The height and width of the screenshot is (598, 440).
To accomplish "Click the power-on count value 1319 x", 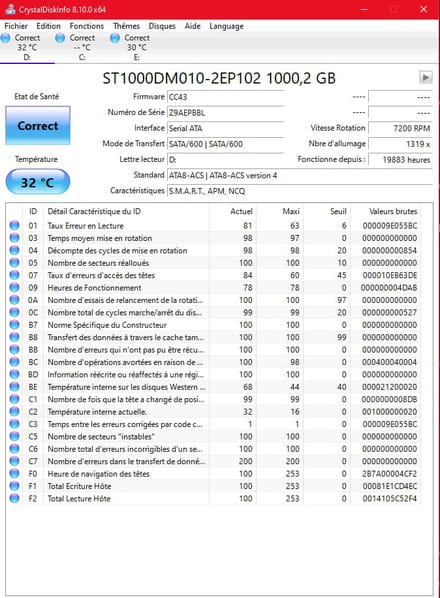I will [x=400, y=144].
